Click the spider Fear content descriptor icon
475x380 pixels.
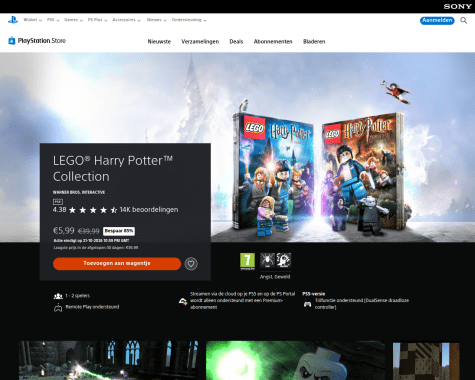coord(267,260)
